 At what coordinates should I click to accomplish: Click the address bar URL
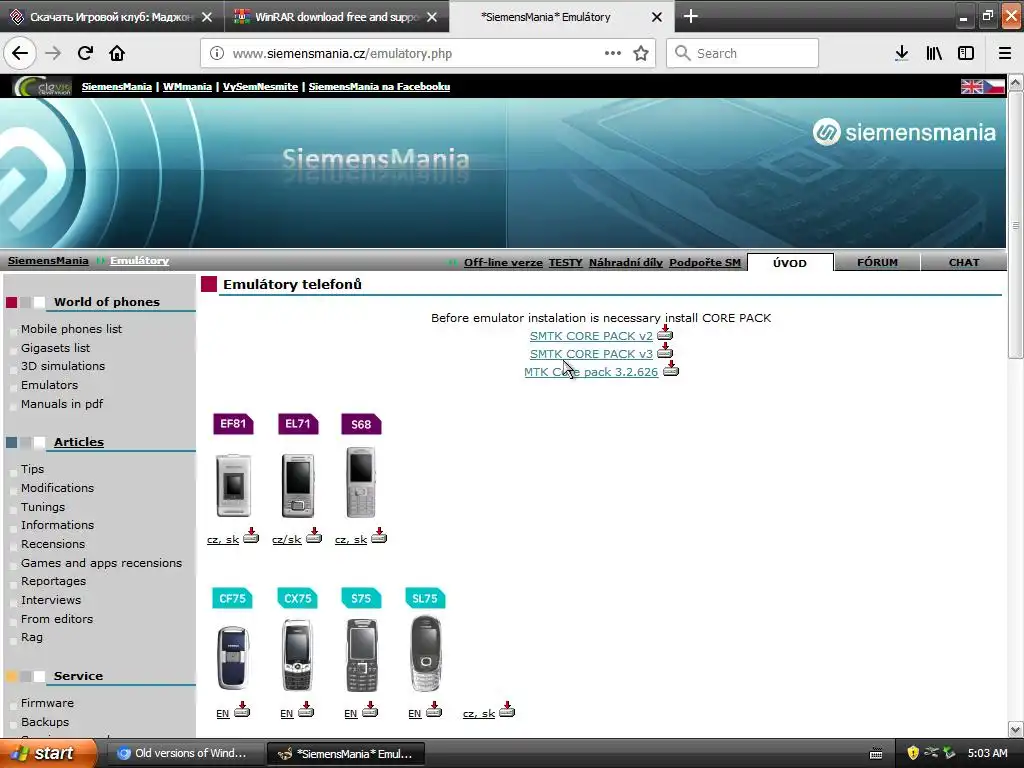pyautogui.click(x=342, y=54)
